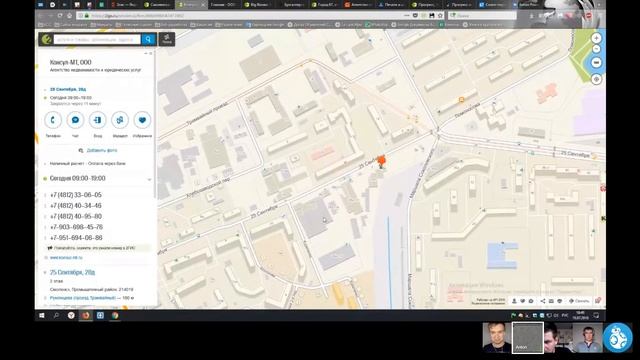640x360 pixels.
Task: Select first participant video thumbnail with blond man
Action: [497, 338]
